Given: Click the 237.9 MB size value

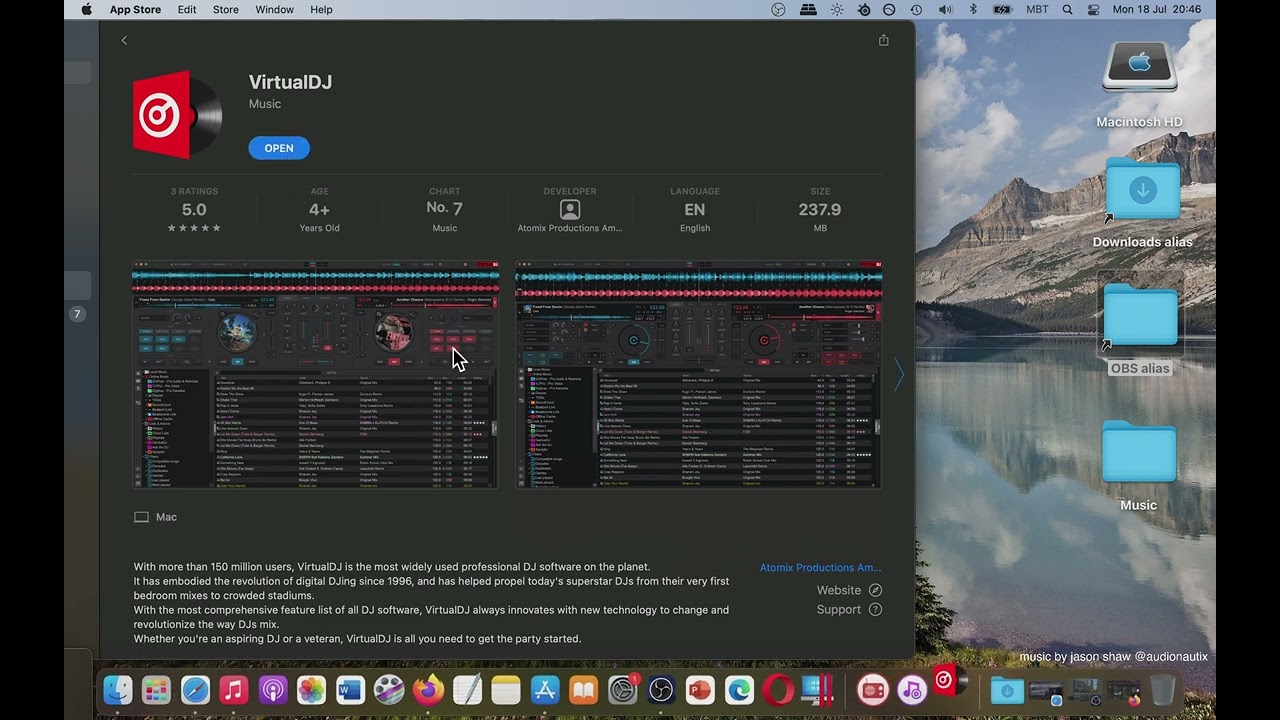Looking at the screenshot, I should point(820,210).
